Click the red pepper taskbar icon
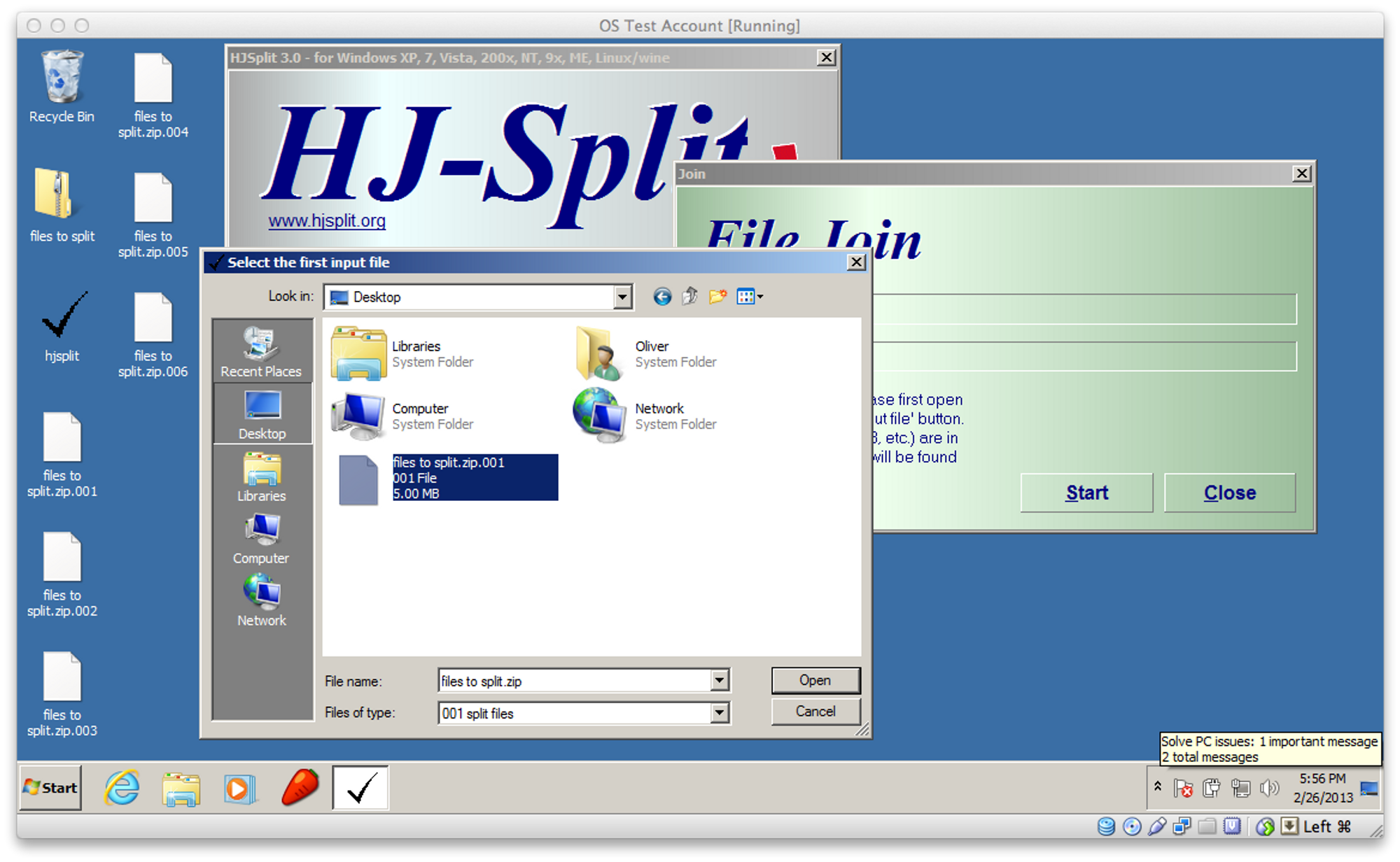Screen dimensions: 1400x862 [x=300, y=788]
